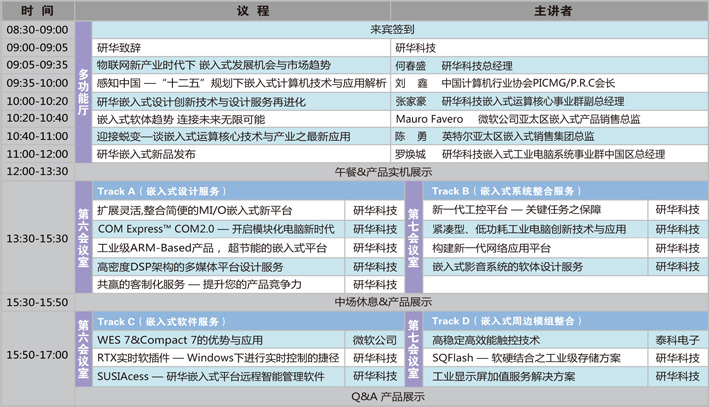Click 第七会议室 label beside Track D
710x407 pixels.
413,349
